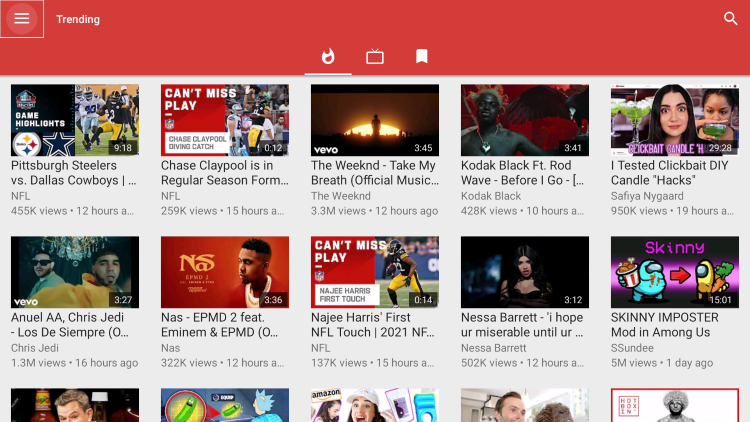Open Nessa Barrett video thumbnail
The height and width of the screenshot is (422, 750).
[525, 272]
